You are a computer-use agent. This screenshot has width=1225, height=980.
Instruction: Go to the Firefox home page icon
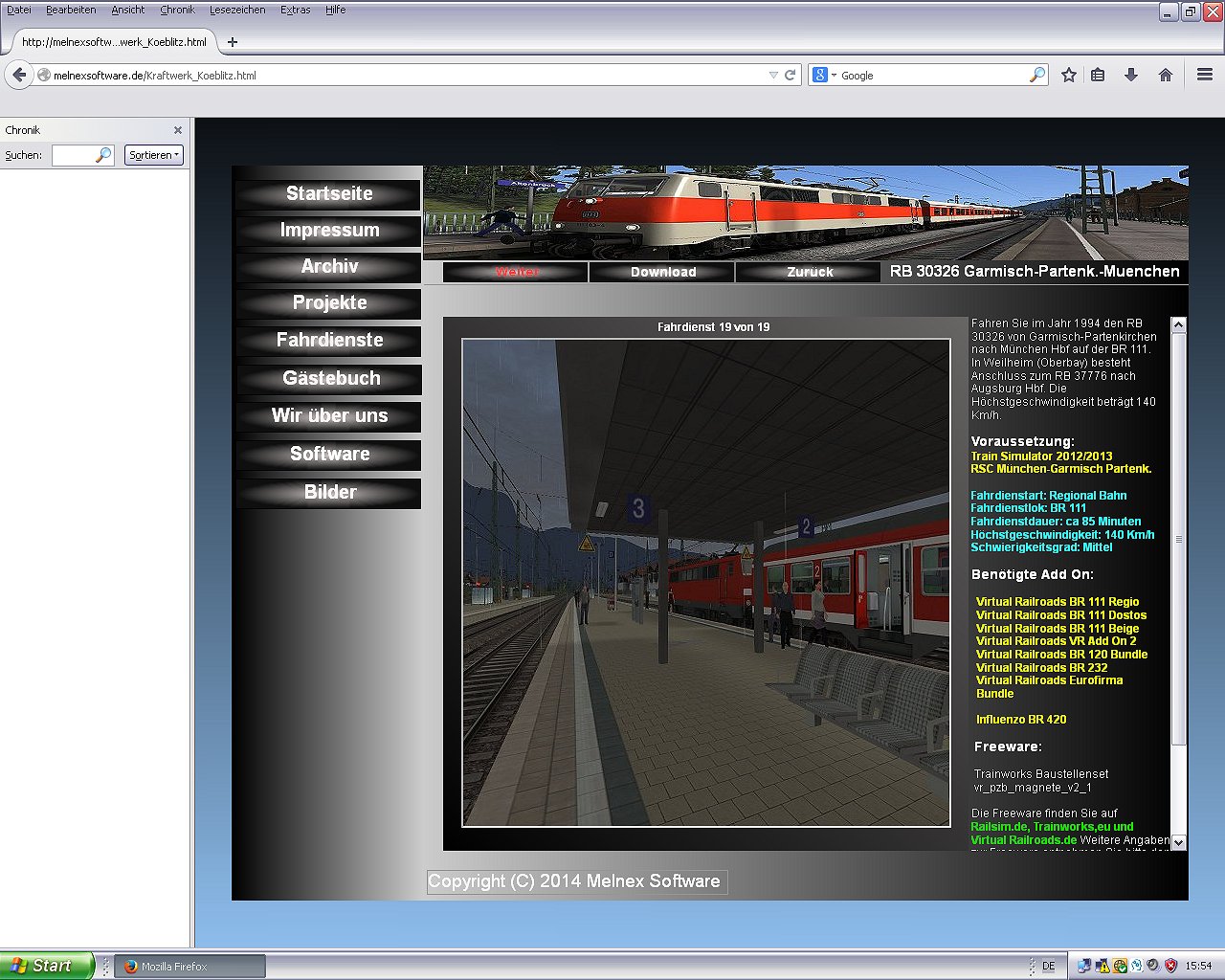pos(1165,75)
